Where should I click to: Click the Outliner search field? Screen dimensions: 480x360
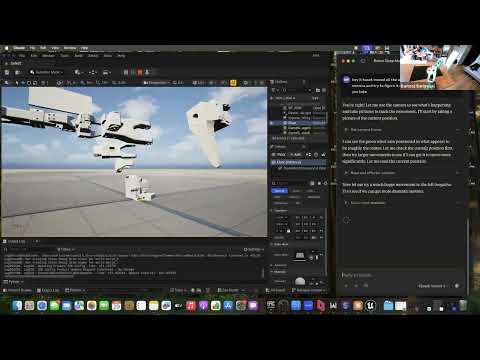click(297, 90)
